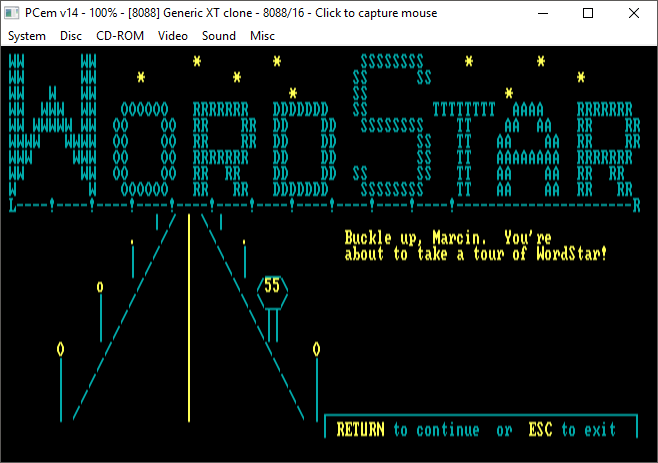Open the Sound menu
This screenshot has width=658, height=463.
tap(219, 36)
